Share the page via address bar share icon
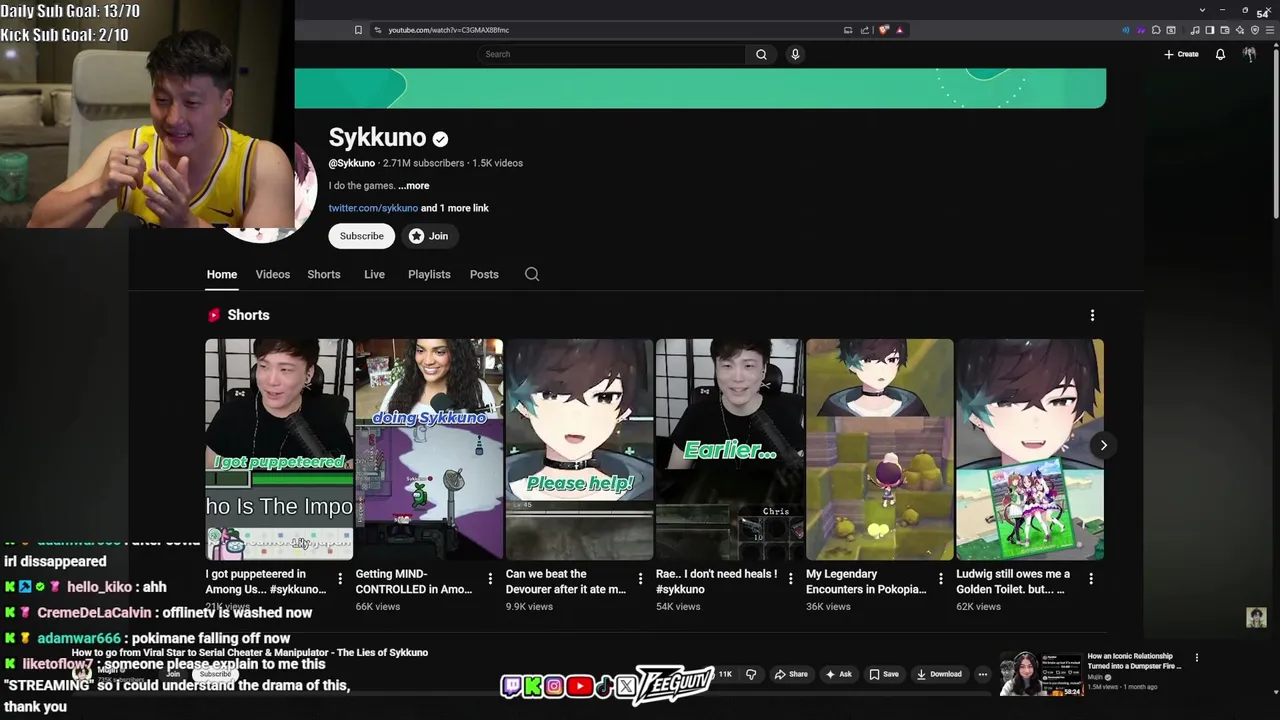This screenshot has height=720, width=1280. [865, 30]
